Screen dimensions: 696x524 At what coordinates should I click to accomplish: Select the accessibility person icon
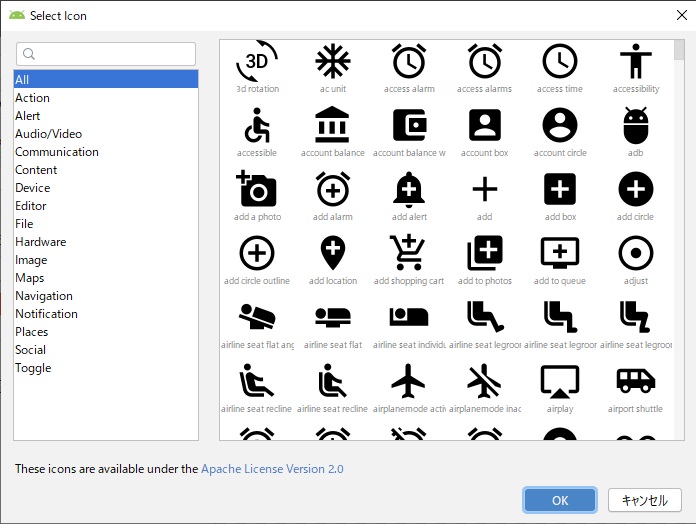636,61
